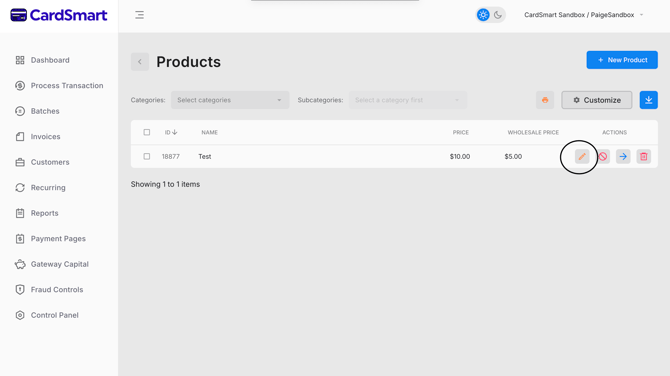Click the Fraud Controls shield icon
The width and height of the screenshot is (670, 376).
(20, 290)
